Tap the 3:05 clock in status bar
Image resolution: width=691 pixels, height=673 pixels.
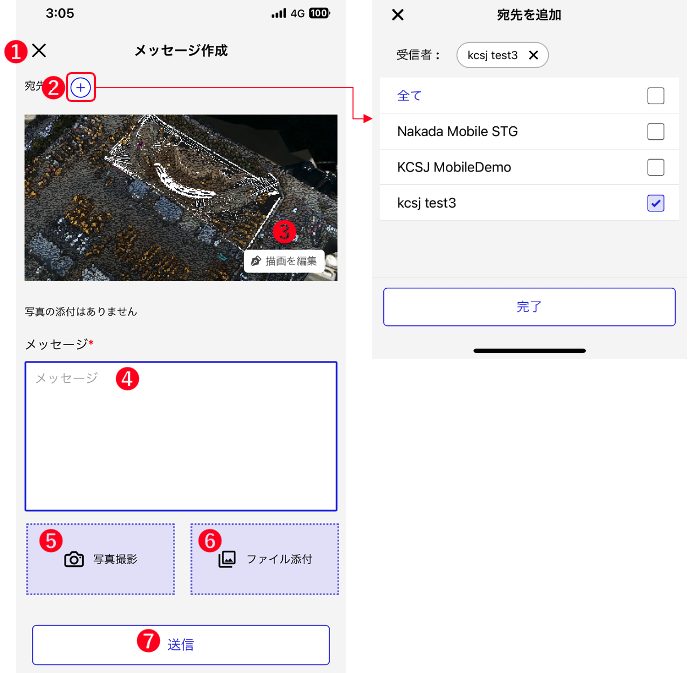click(60, 13)
